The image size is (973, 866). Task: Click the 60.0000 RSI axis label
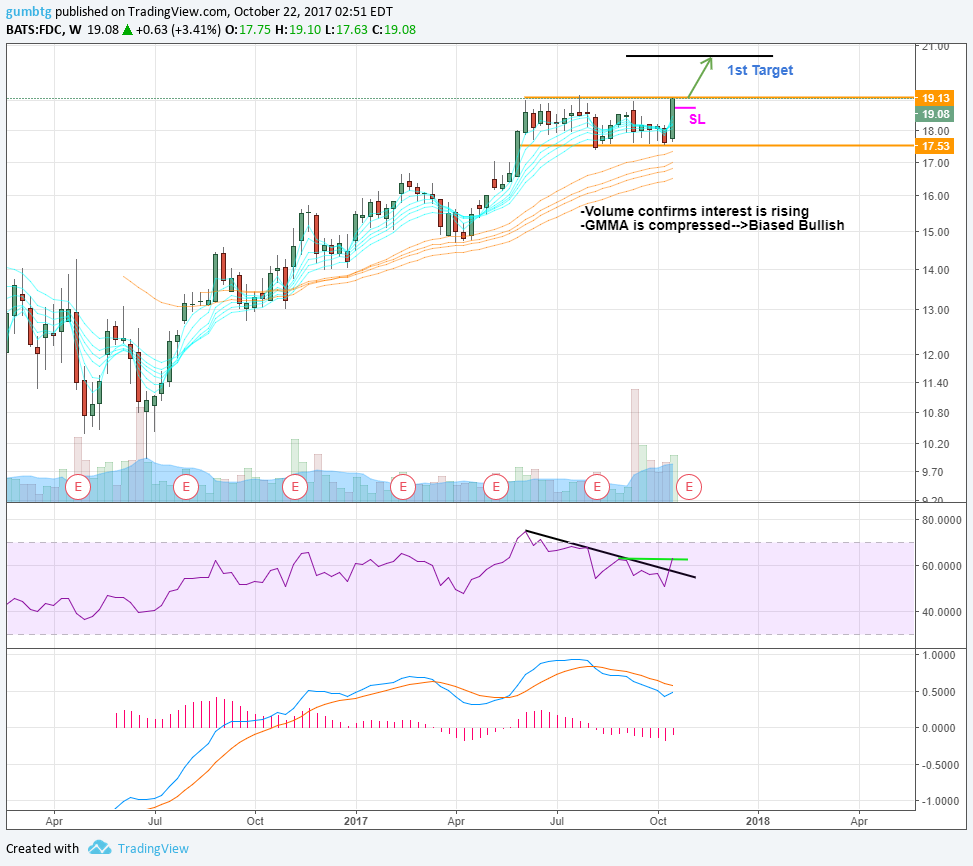pyautogui.click(x=941, y=566)
